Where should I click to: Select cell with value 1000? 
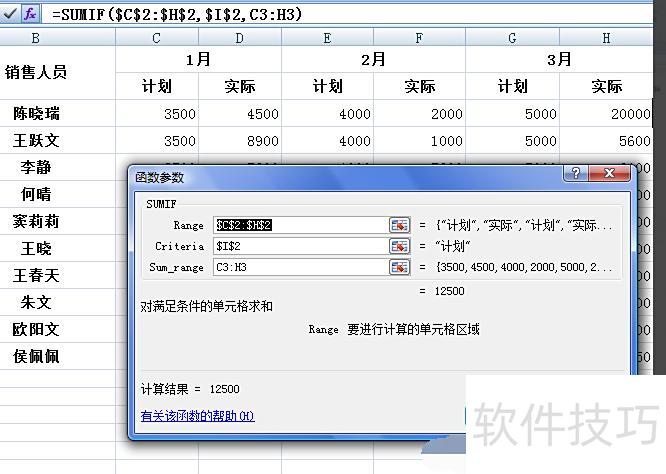(419, 141)
